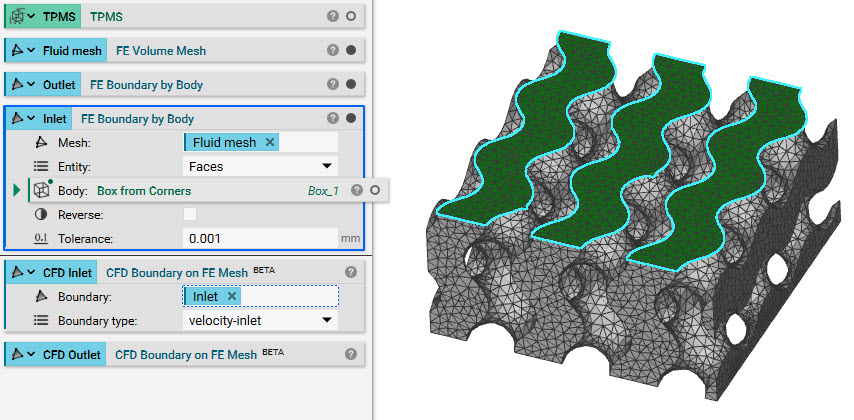Image resolution: width=854 pixels, height=420 pixels.
Task: Click the TPMS block lattice icon
Action: 17,16
